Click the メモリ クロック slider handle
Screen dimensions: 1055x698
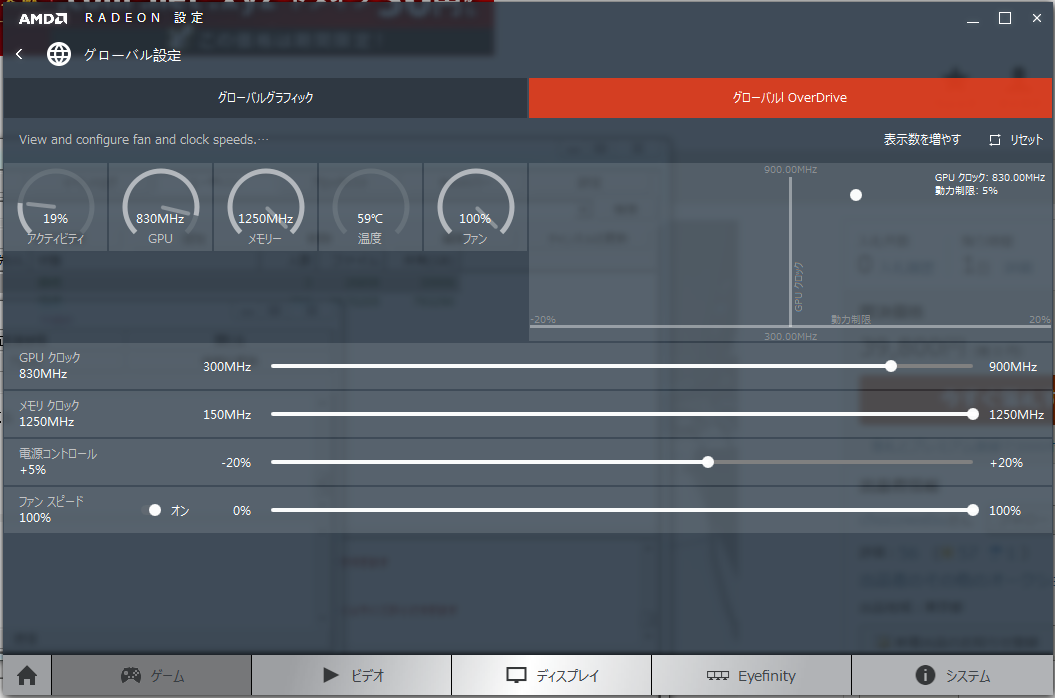[x=972, y=415]
